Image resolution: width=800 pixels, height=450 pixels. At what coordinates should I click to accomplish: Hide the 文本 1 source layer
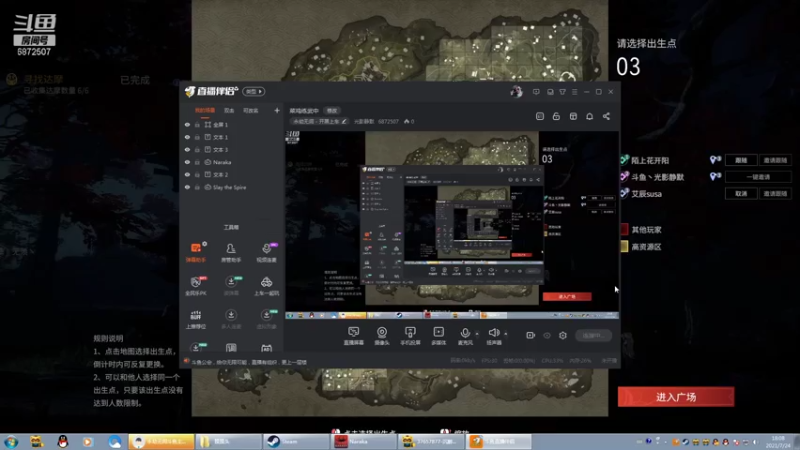click(x=187, y=137)
